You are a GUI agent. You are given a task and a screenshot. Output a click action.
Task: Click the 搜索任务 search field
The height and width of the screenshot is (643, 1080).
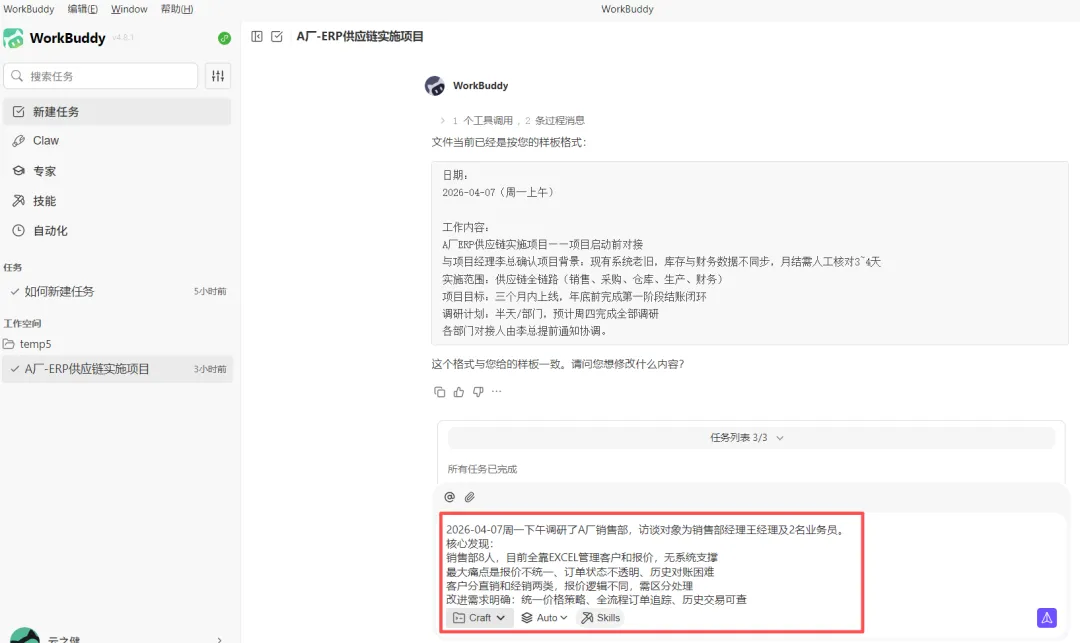pos(101,76)
